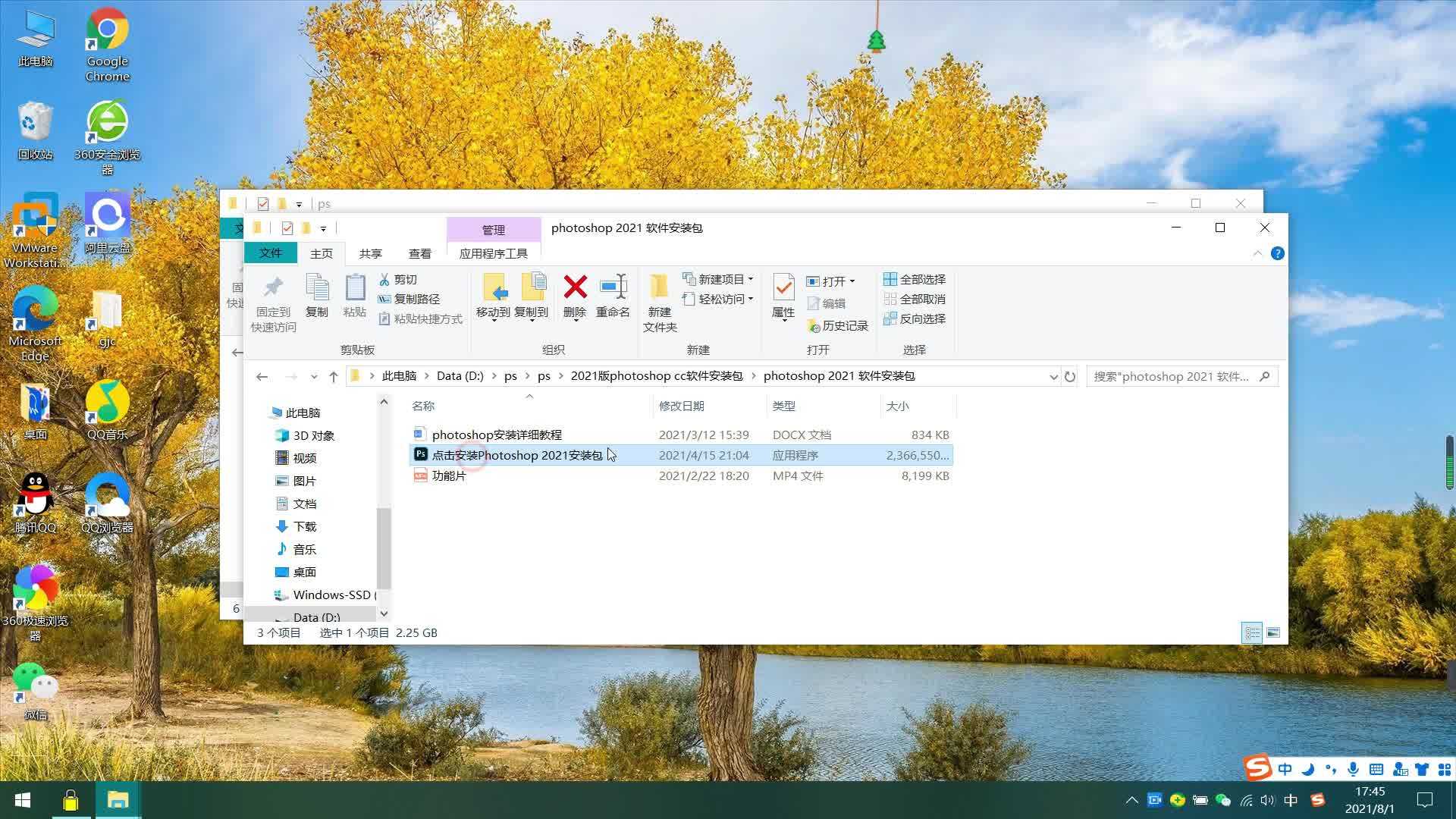Switch to the 主页 (Home) ribbon tab
Viewport: 1456px width, 819px height.
click(x=322, y=253)
